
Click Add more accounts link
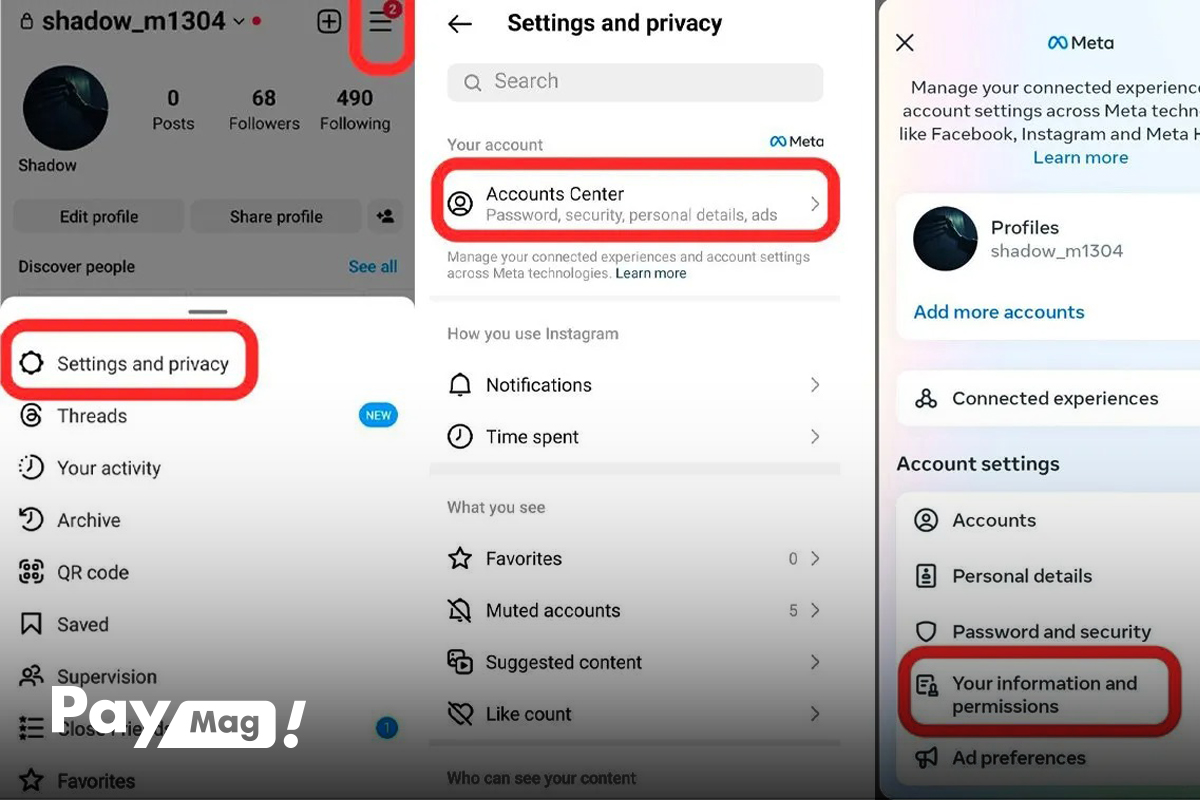999,312
